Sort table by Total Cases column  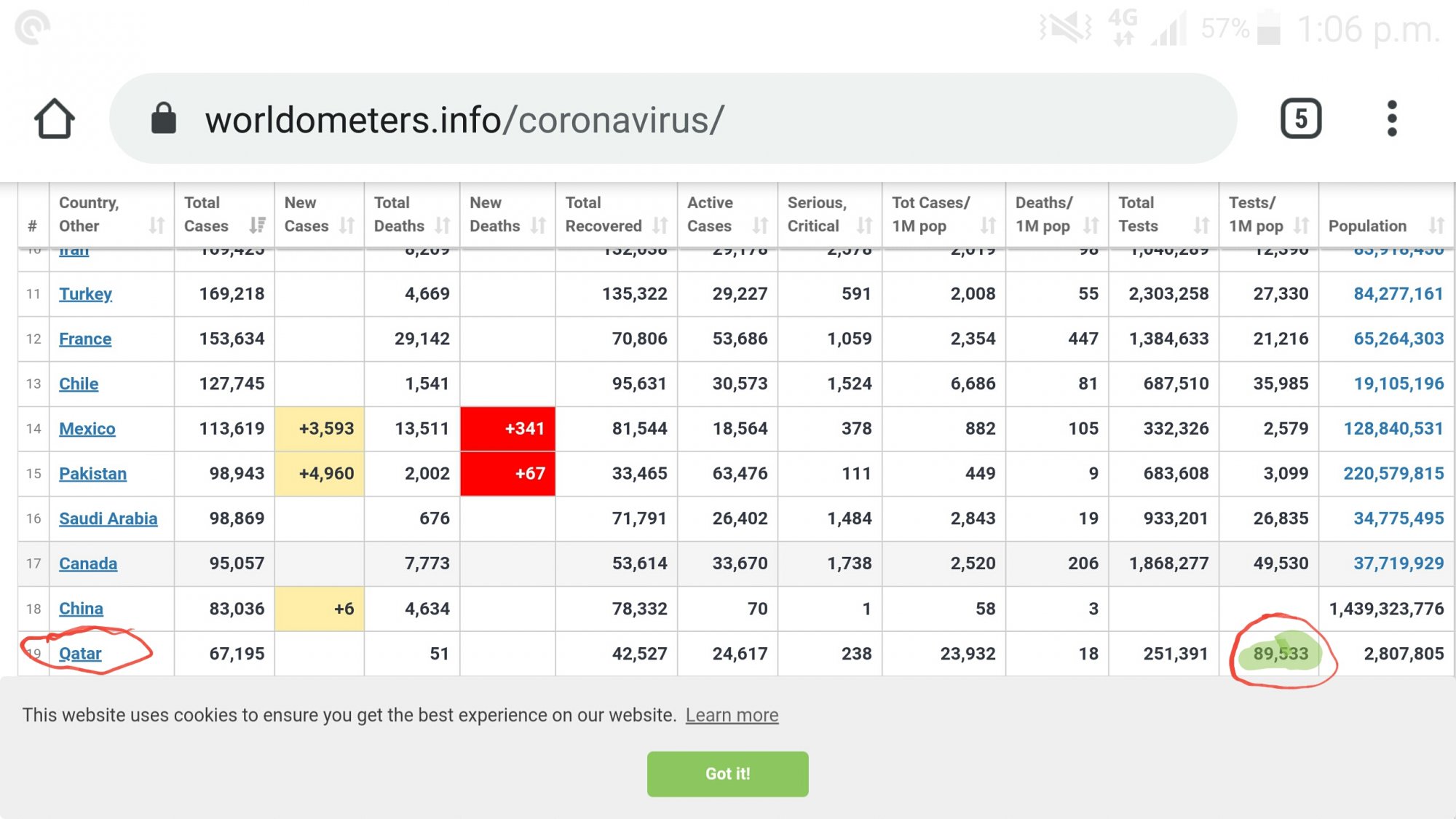click(224, 215)
